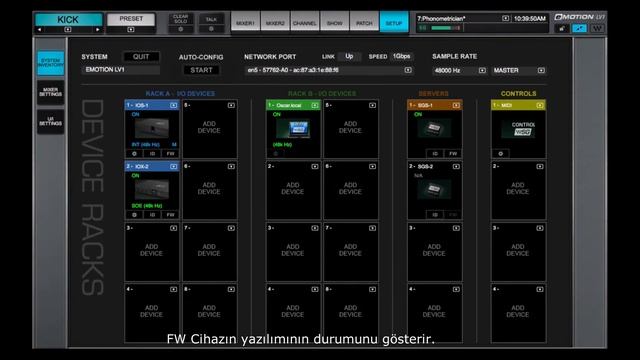
Task: Add device in Rack A slot 3
Action: tap(151, 250)
